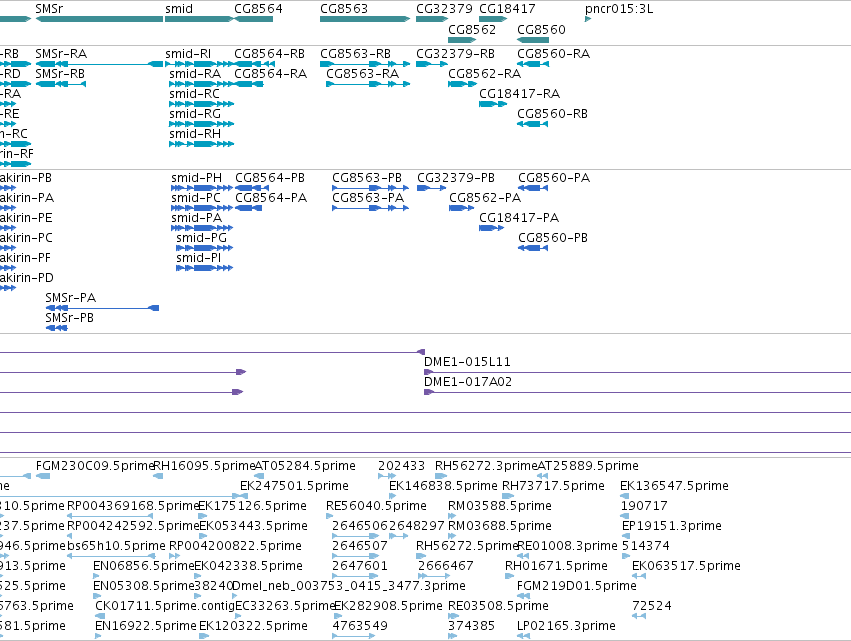Click the CG8560 gene label
851x641 pixels.
click(541, 29)
